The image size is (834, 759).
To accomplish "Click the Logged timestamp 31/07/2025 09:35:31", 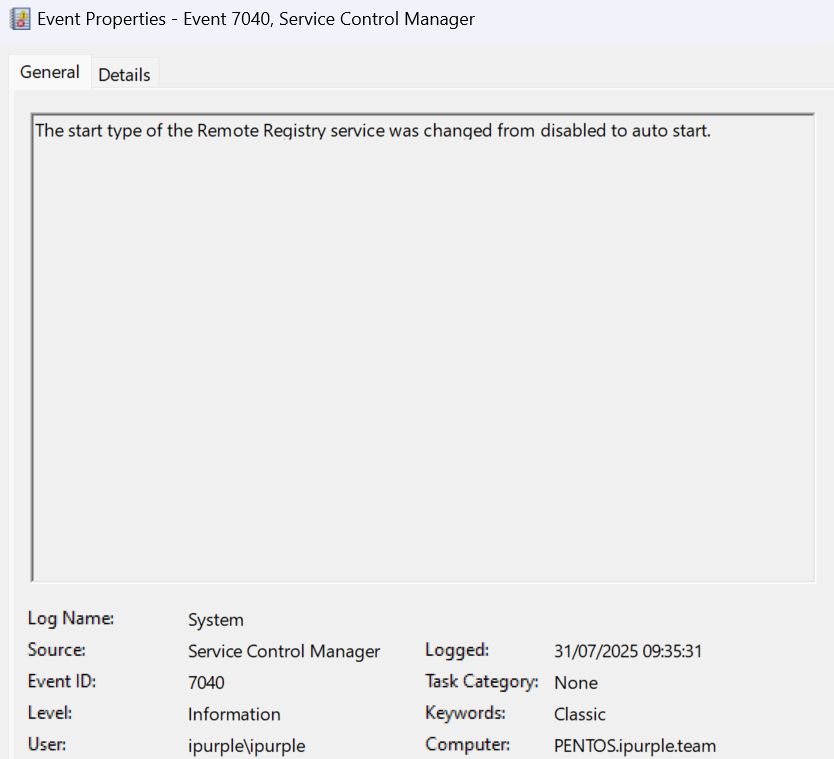I will coord(628,651).
